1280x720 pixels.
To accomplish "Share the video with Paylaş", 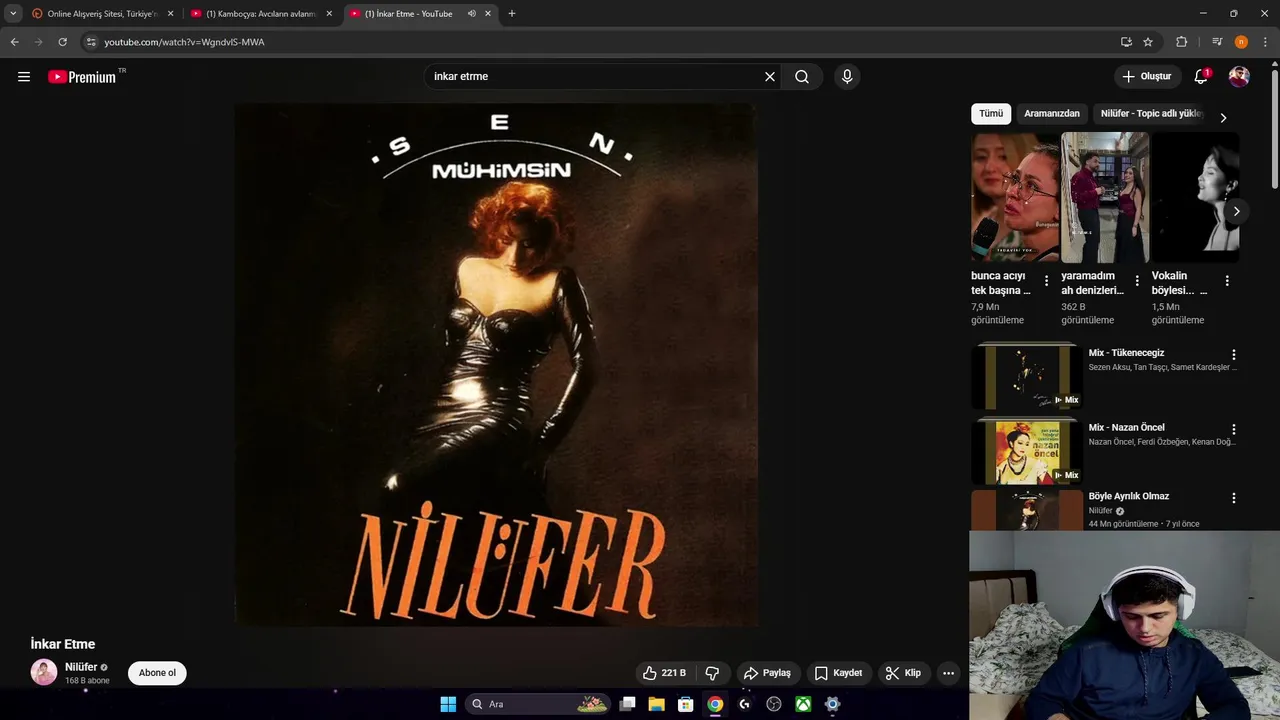I will 767,673.
